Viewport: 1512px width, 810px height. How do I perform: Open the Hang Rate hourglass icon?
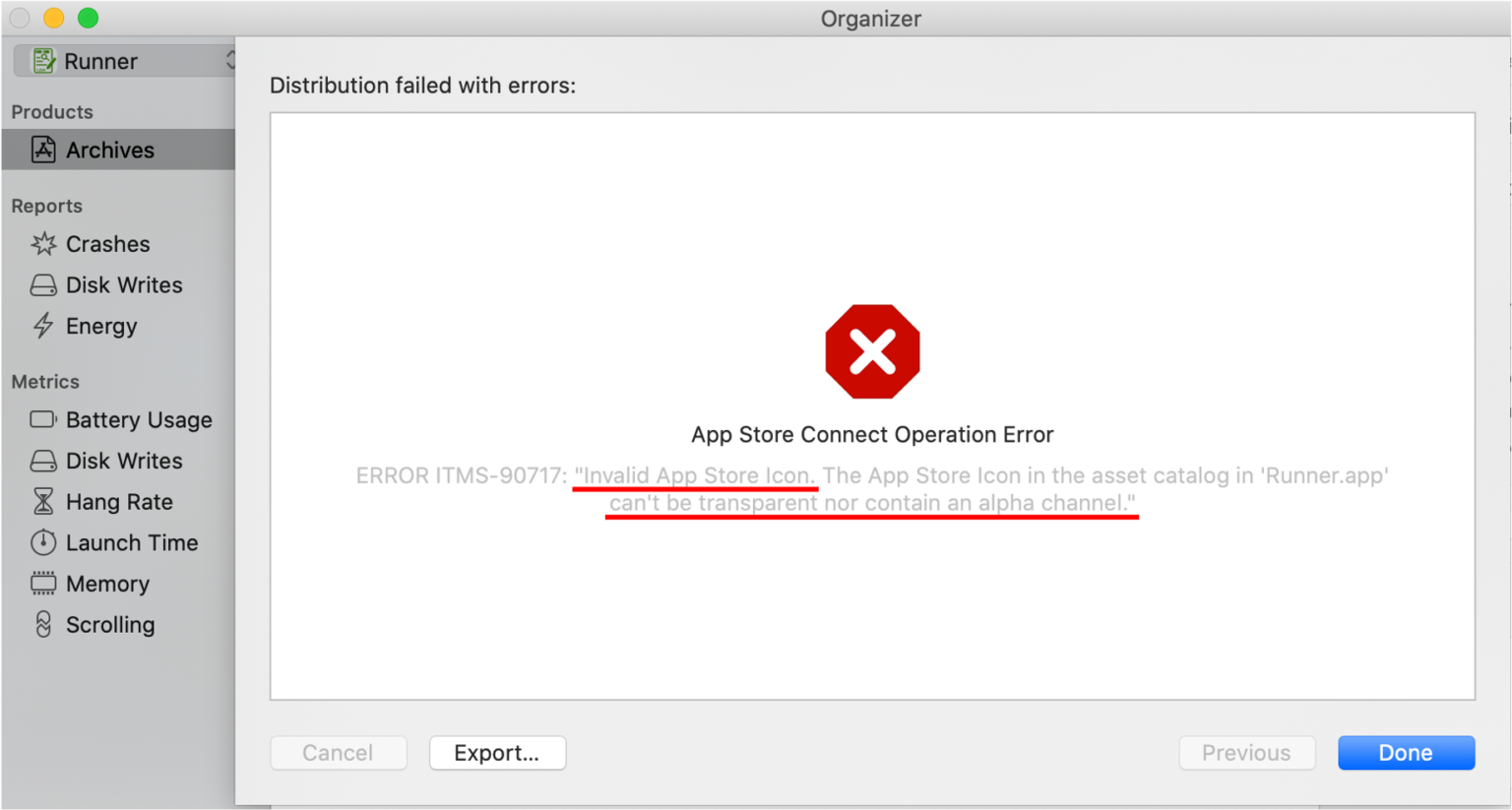click(42, 501)
